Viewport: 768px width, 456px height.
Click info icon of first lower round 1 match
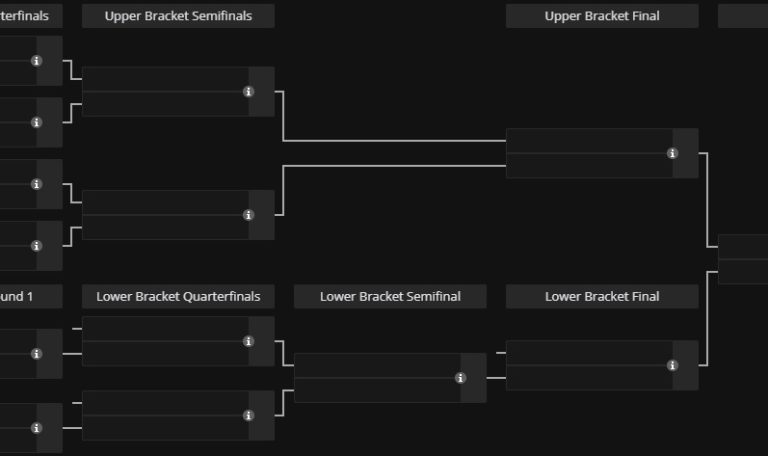pos(37,354)
